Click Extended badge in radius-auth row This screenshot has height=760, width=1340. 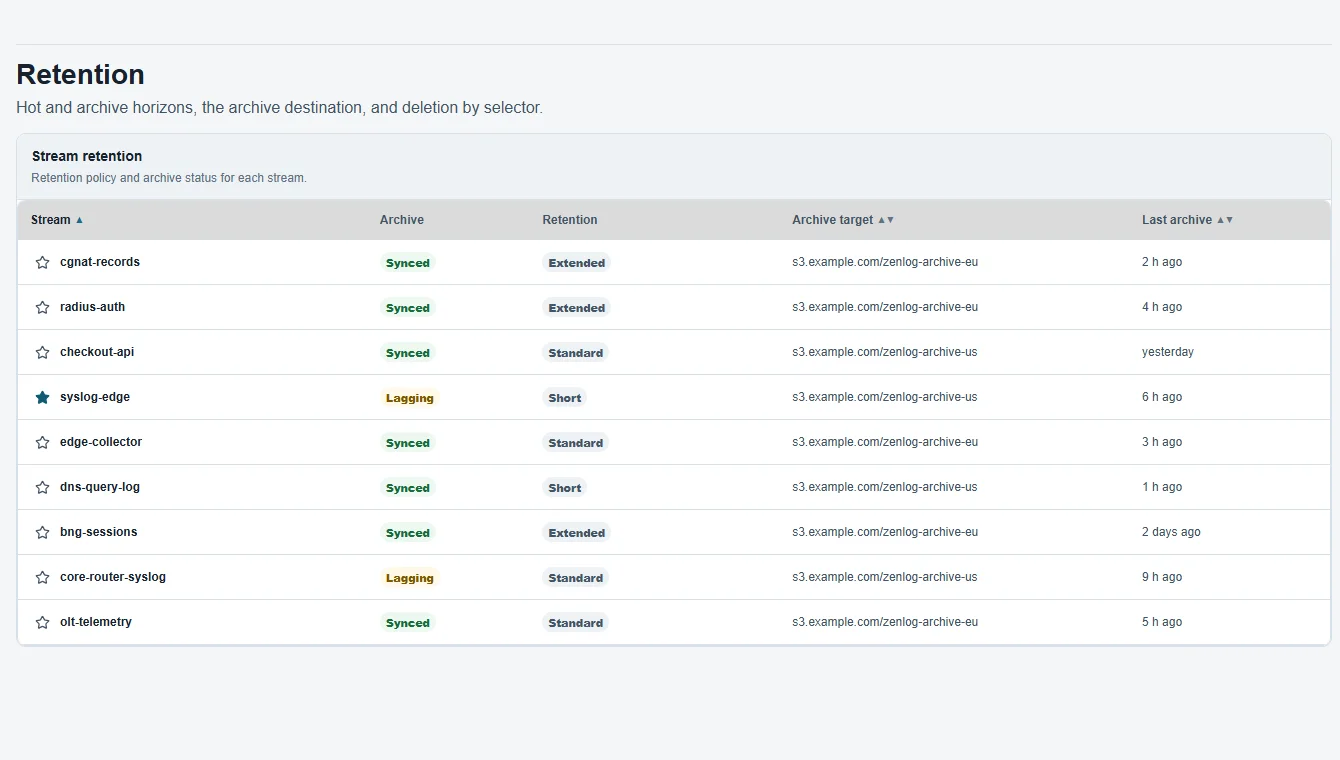(x=577, y=308)
